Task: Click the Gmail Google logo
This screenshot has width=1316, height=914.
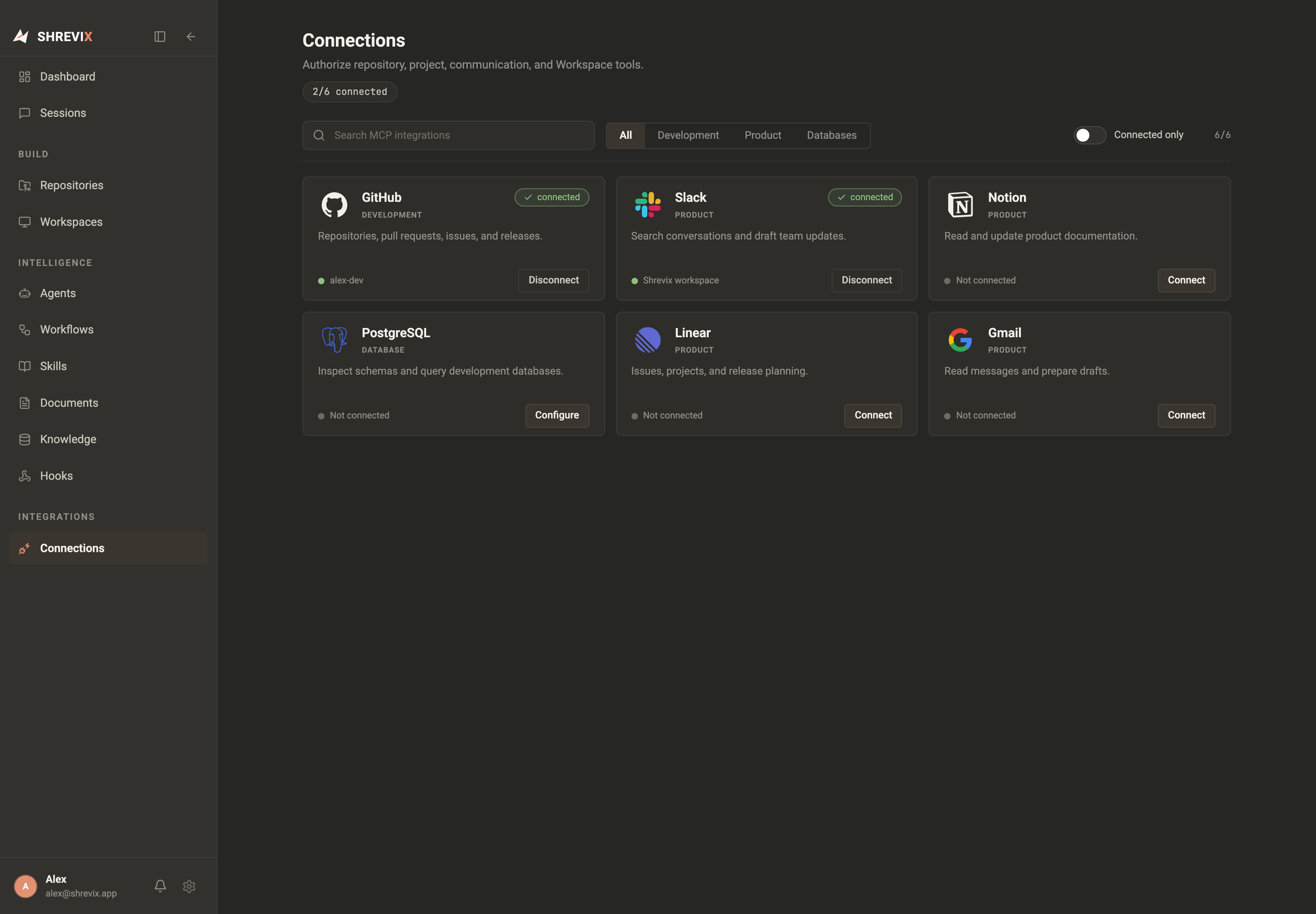Action: [960, 340]
